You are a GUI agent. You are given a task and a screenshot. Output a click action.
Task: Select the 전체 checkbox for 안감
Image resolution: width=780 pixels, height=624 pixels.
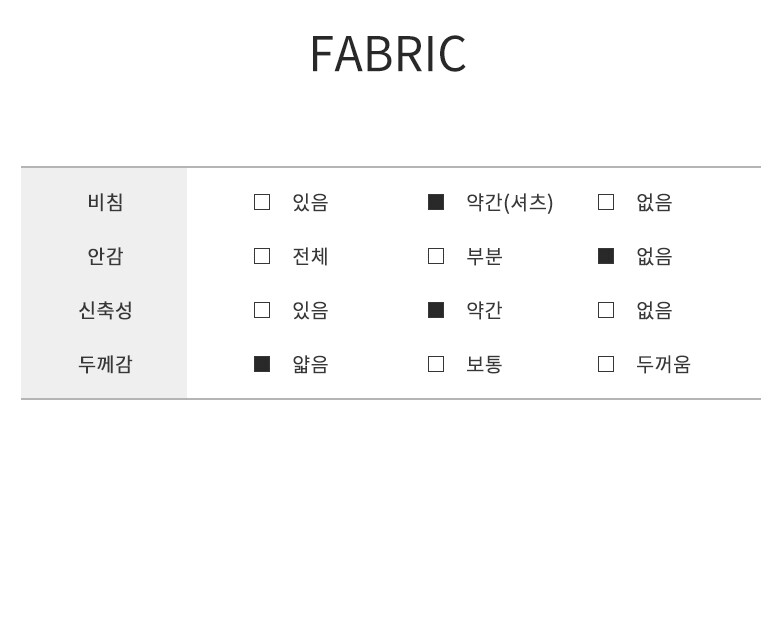point(262,256)
